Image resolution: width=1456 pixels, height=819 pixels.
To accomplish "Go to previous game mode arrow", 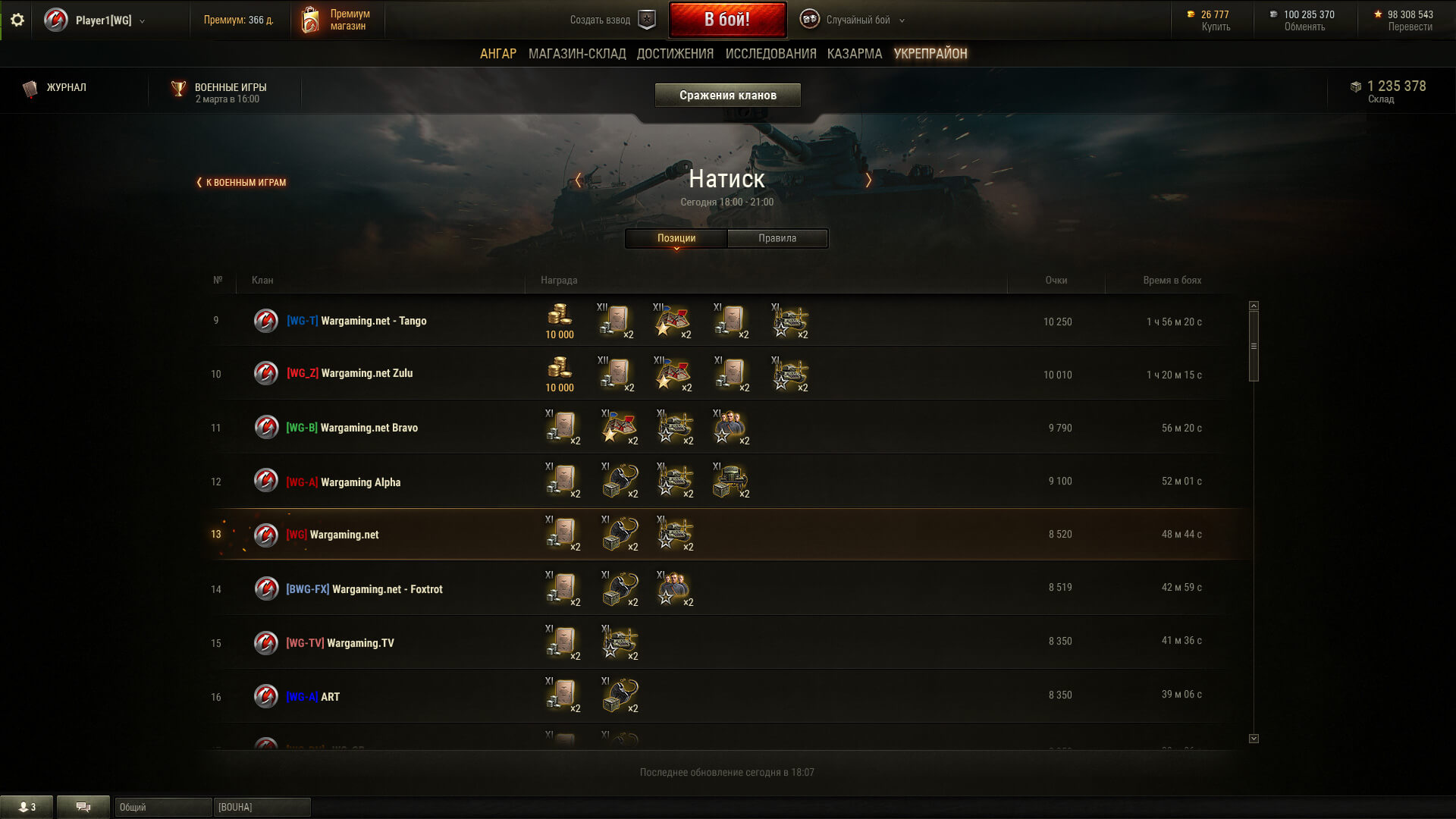I will point(578,180).
